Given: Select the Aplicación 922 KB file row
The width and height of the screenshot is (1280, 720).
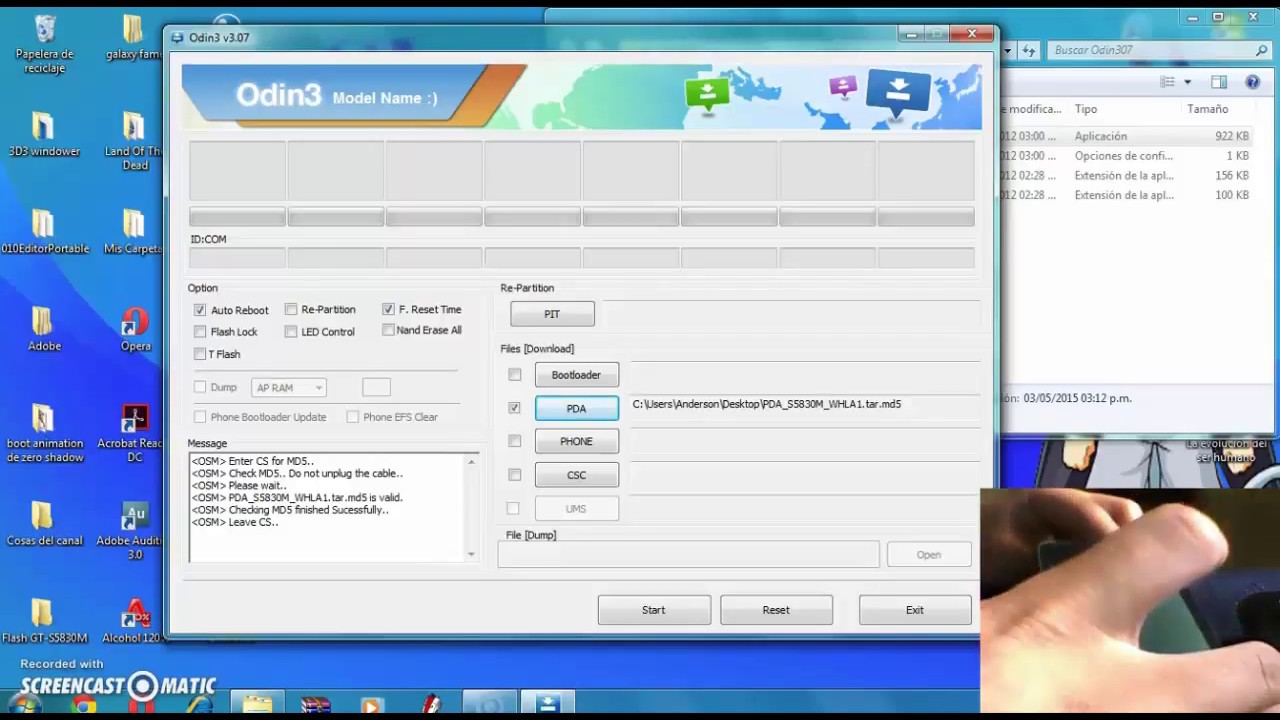Looking at the screenshot, I should tap(1126, 136).
